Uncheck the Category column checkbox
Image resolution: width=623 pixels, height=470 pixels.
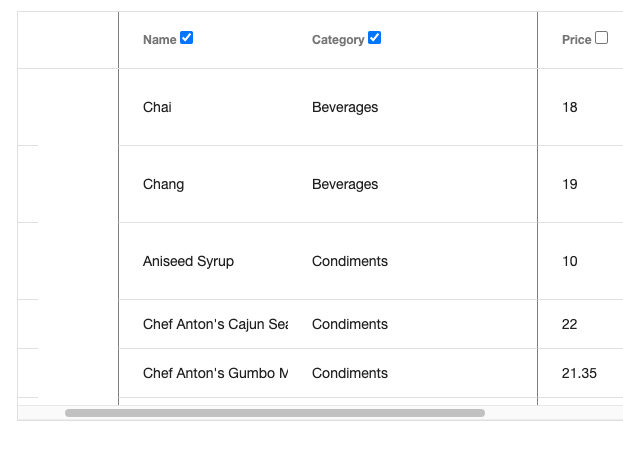(374, 38)
